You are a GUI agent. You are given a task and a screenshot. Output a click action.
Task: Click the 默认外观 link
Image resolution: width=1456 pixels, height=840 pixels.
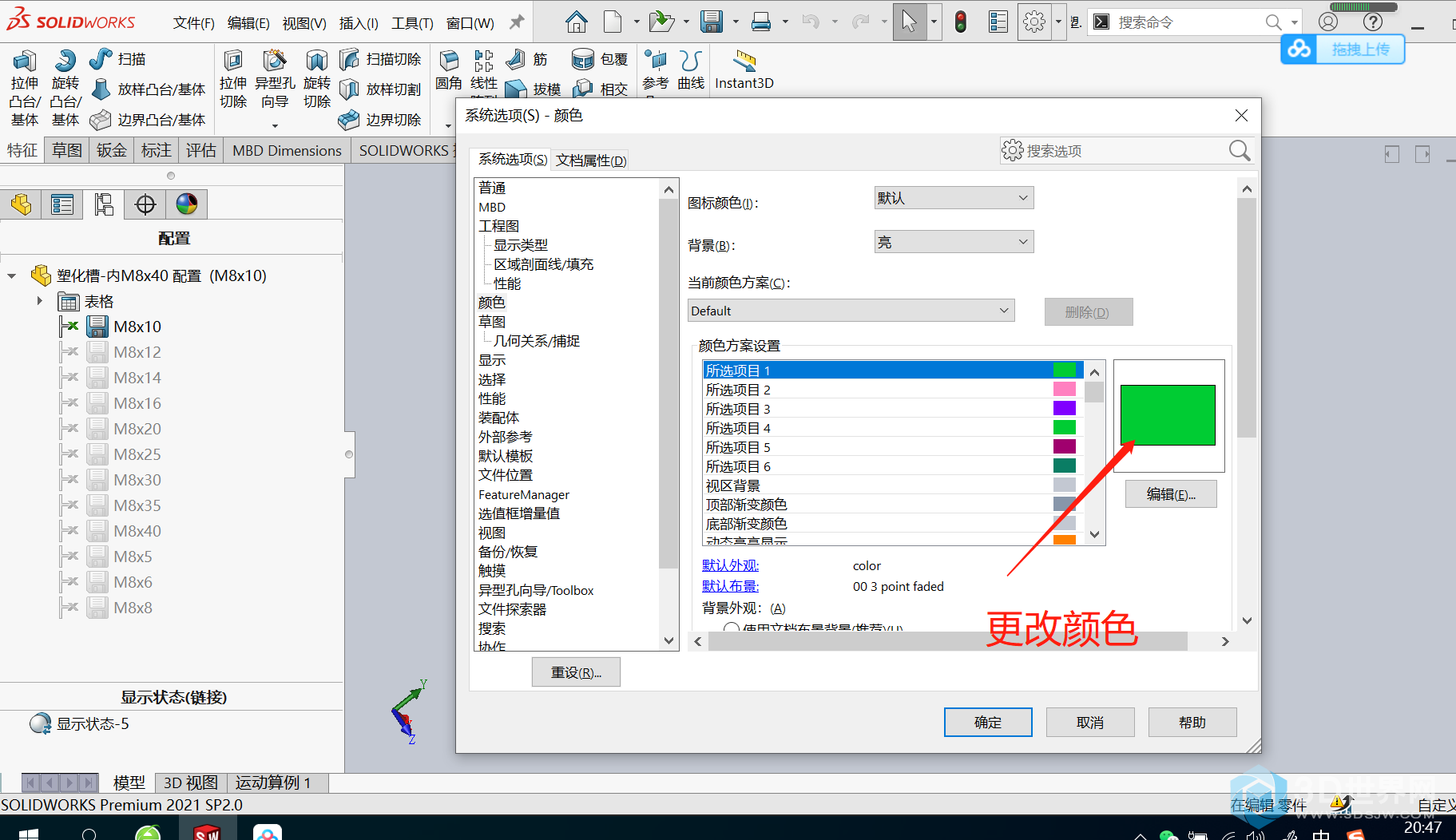731,565
